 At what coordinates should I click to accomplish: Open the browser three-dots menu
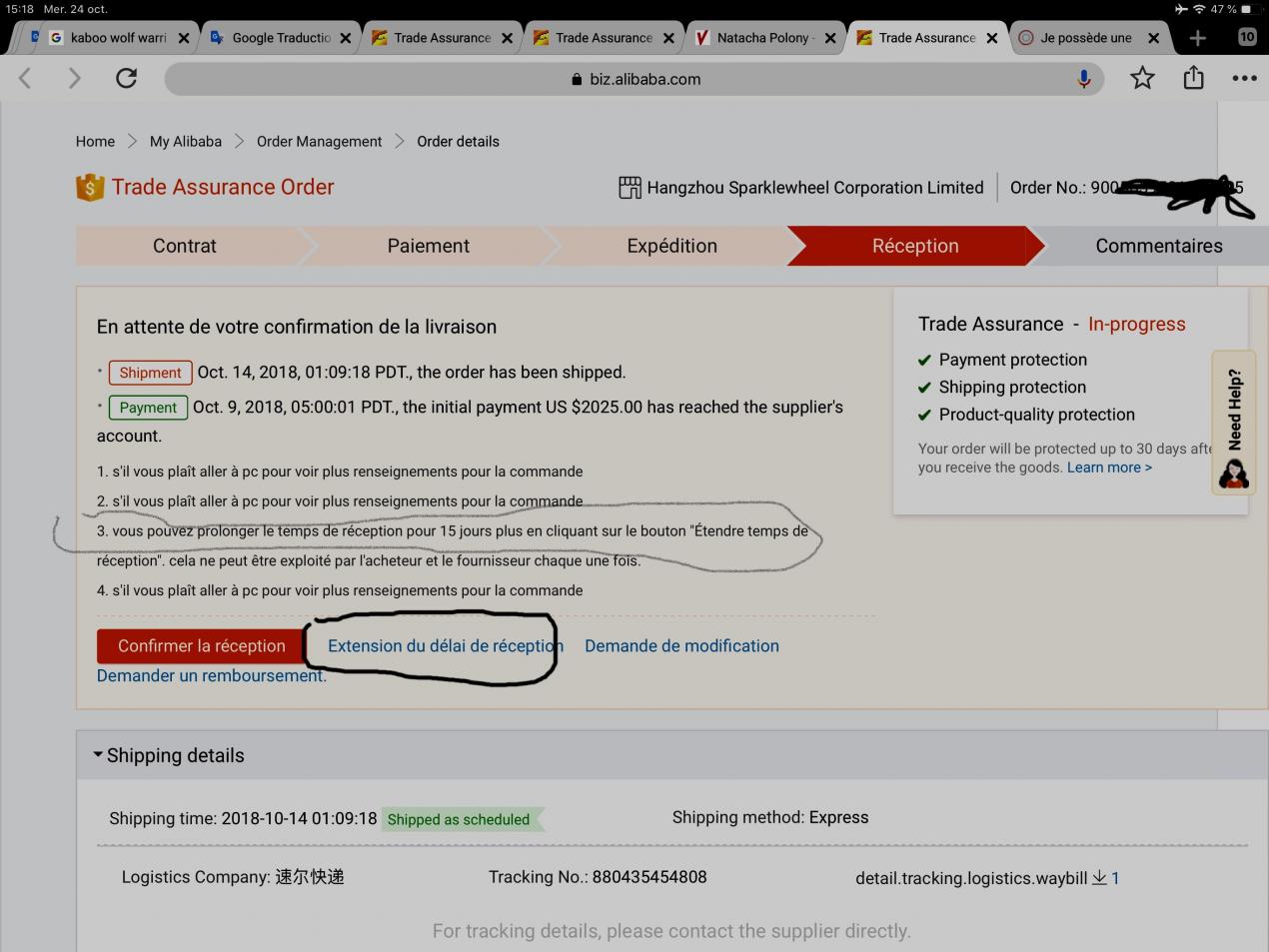(1244, 78)
